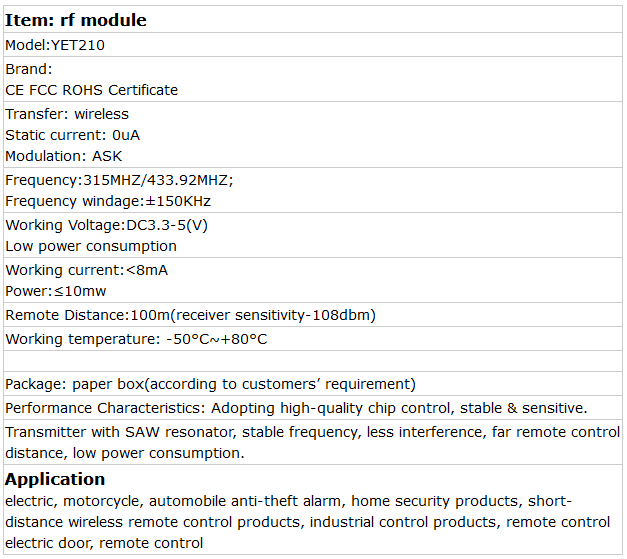
Task: Click the Package: paper box row
Action: tap(210, 384)
